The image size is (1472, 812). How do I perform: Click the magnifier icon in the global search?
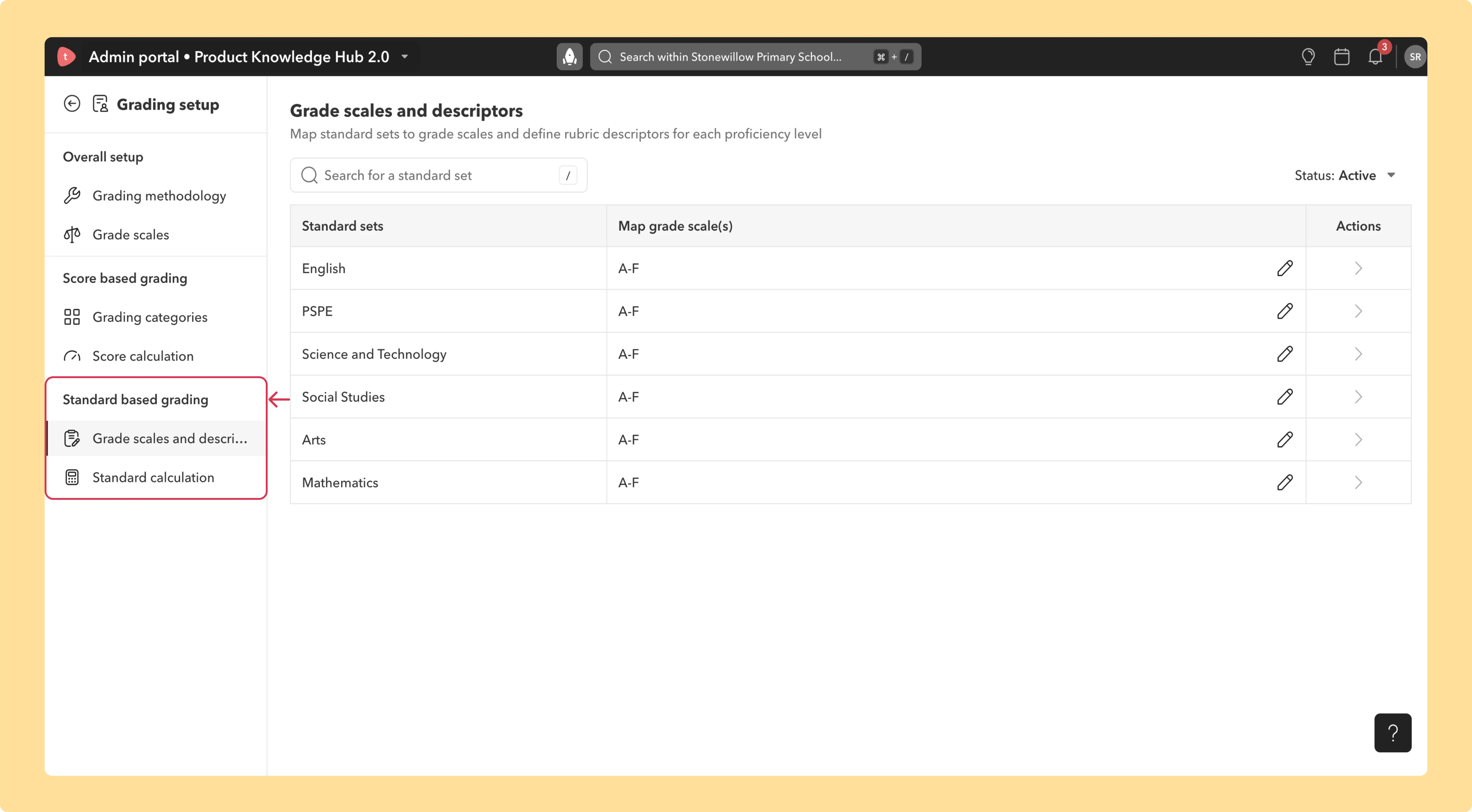605,57
